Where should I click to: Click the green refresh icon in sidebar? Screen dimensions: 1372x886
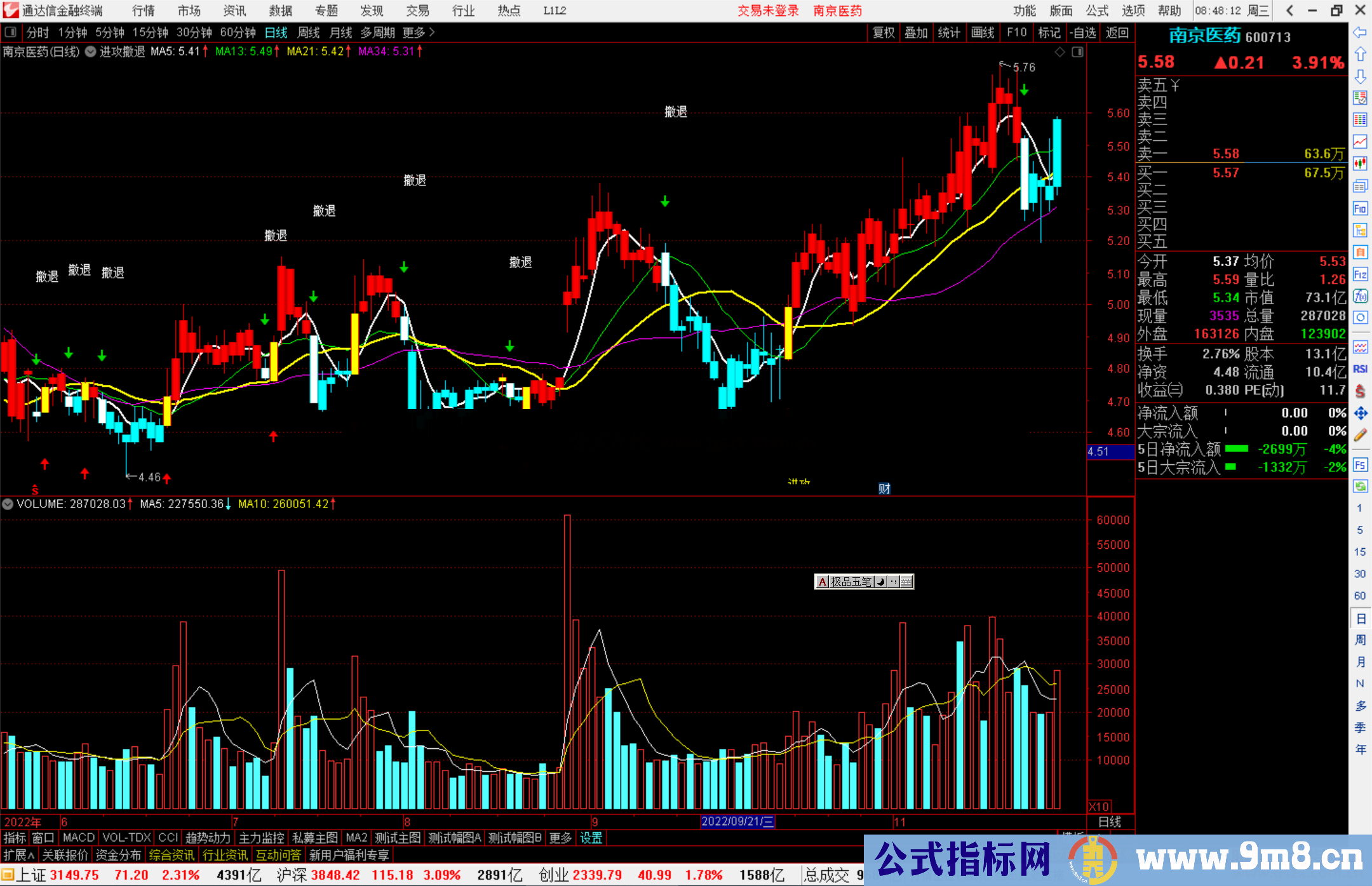tap(1360, 486)
